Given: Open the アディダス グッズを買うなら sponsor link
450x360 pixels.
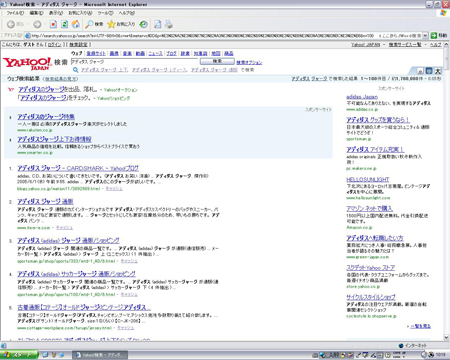Looking at the screenshot, I should (x=378, y=120).
